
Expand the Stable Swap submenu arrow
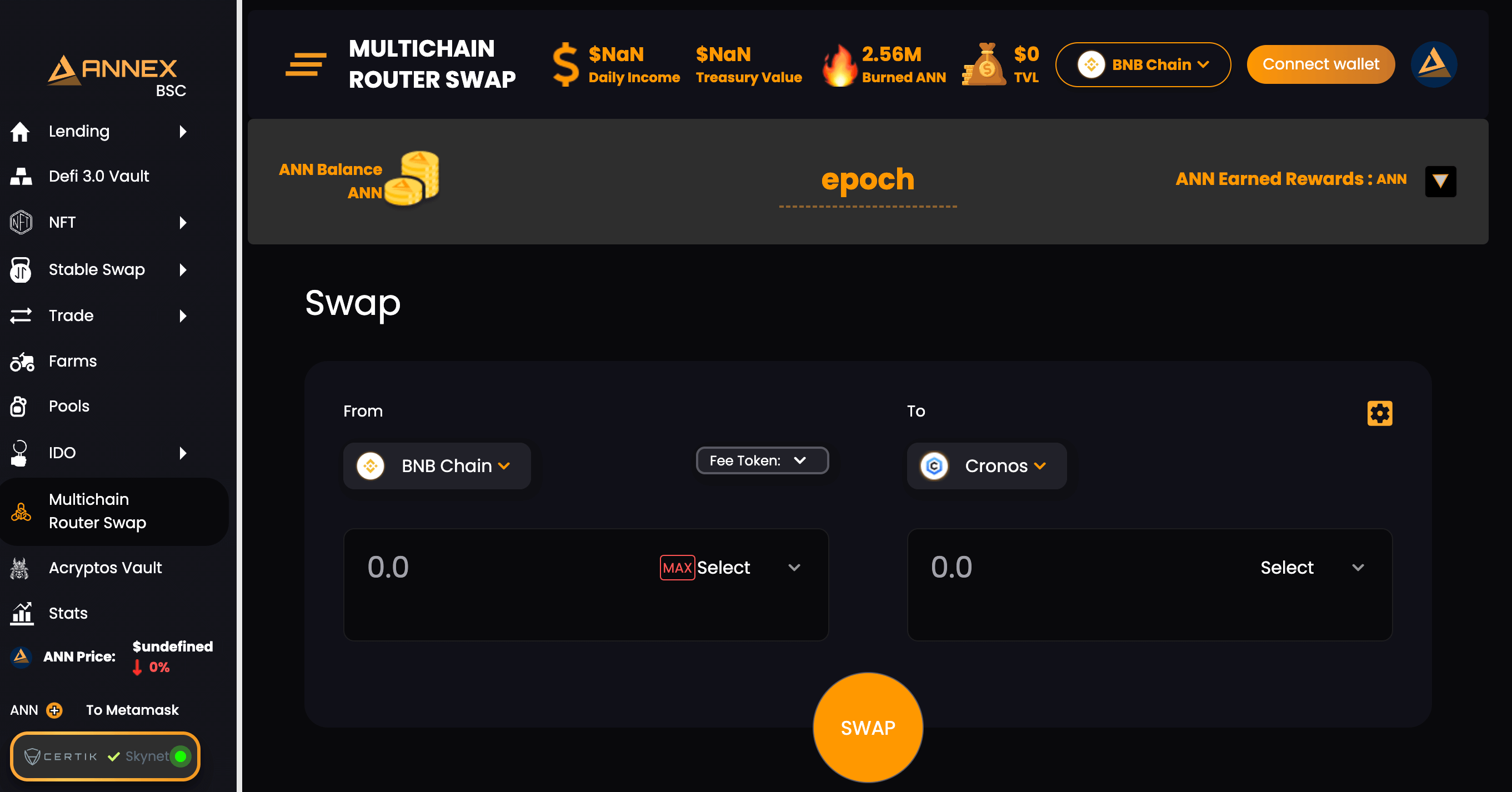click(183, 270)
